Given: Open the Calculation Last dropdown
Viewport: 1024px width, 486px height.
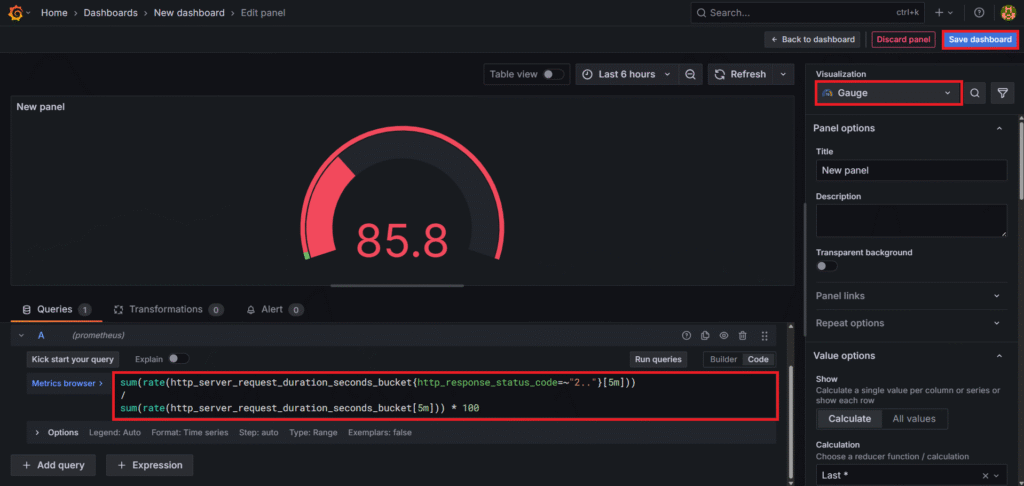Looking at the screenshot, I should point(911,475).
